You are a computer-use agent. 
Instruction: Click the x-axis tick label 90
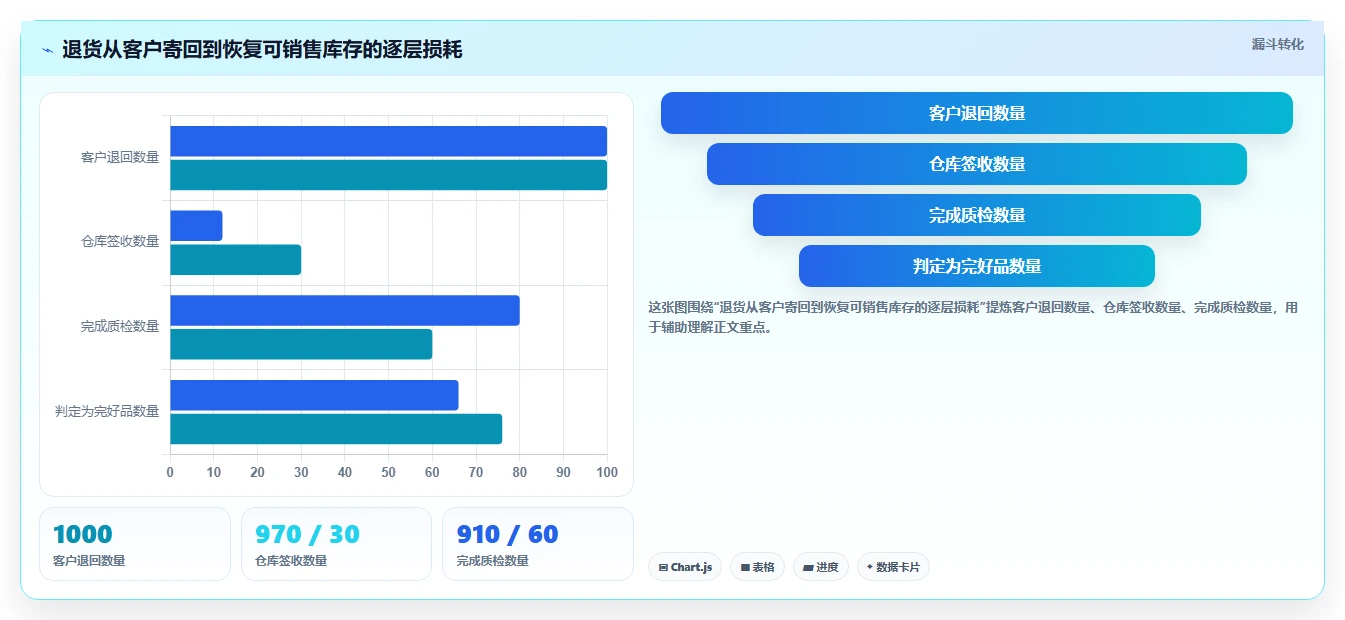tap(563, 472)
